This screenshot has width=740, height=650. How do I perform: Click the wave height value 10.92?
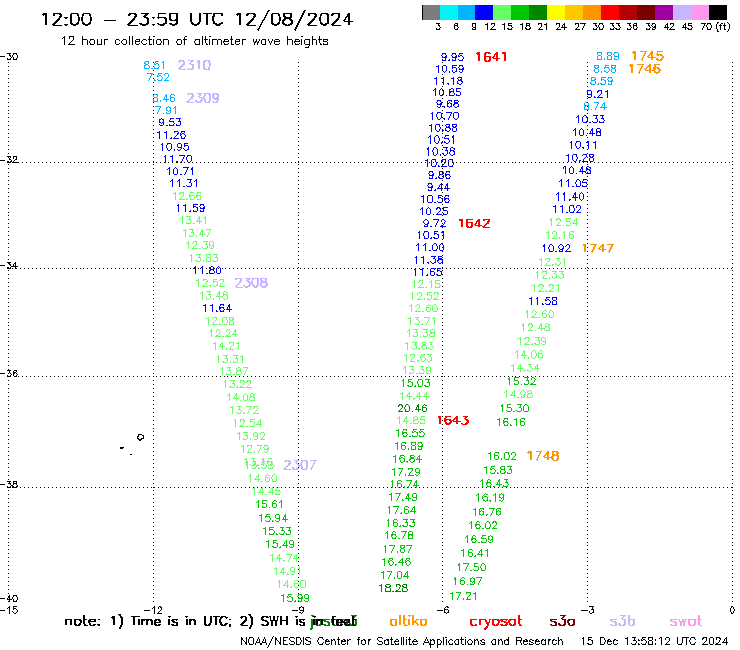pyautogui.click(x=556, y=248)
